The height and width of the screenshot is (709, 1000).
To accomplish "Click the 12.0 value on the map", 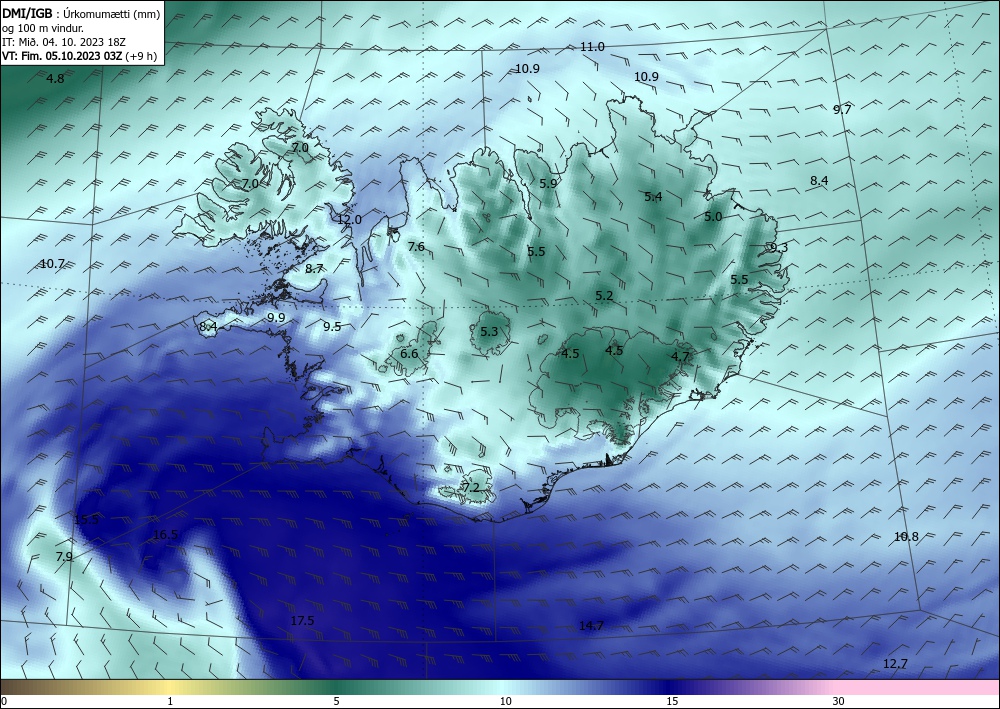I will tap(349, 219).
